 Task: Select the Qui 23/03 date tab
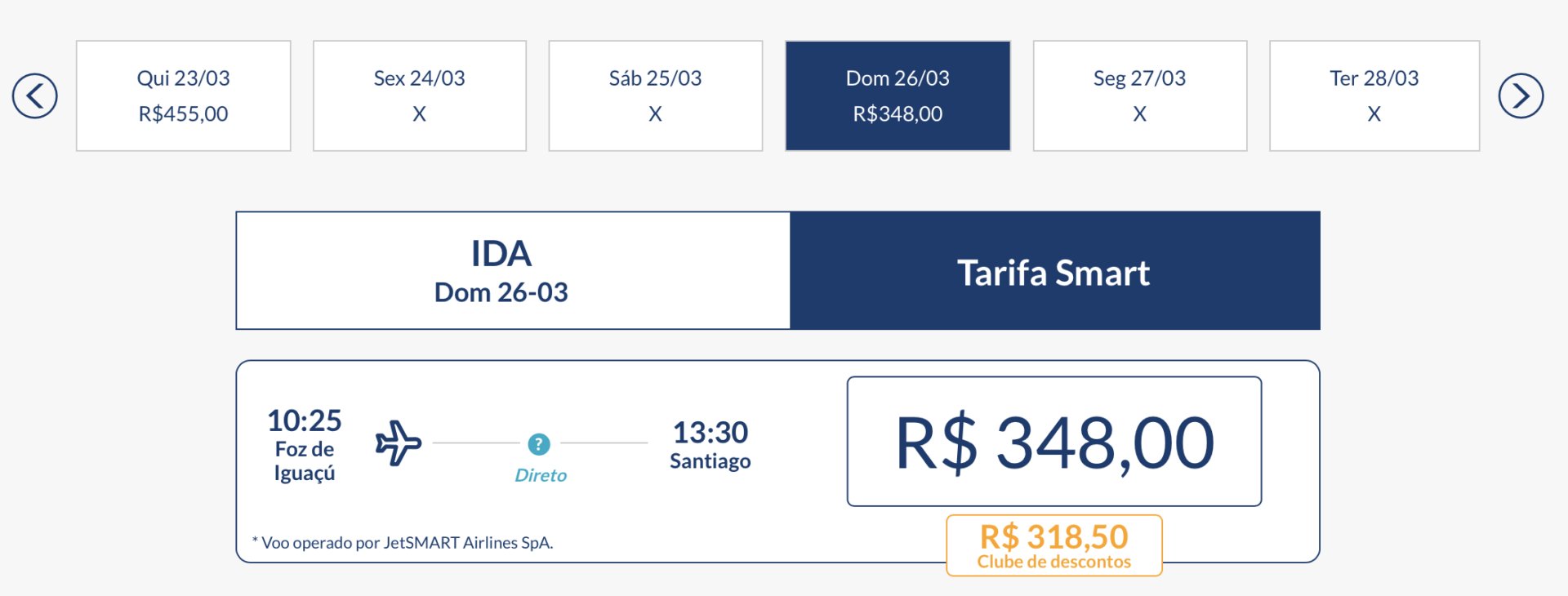point(184,96)
